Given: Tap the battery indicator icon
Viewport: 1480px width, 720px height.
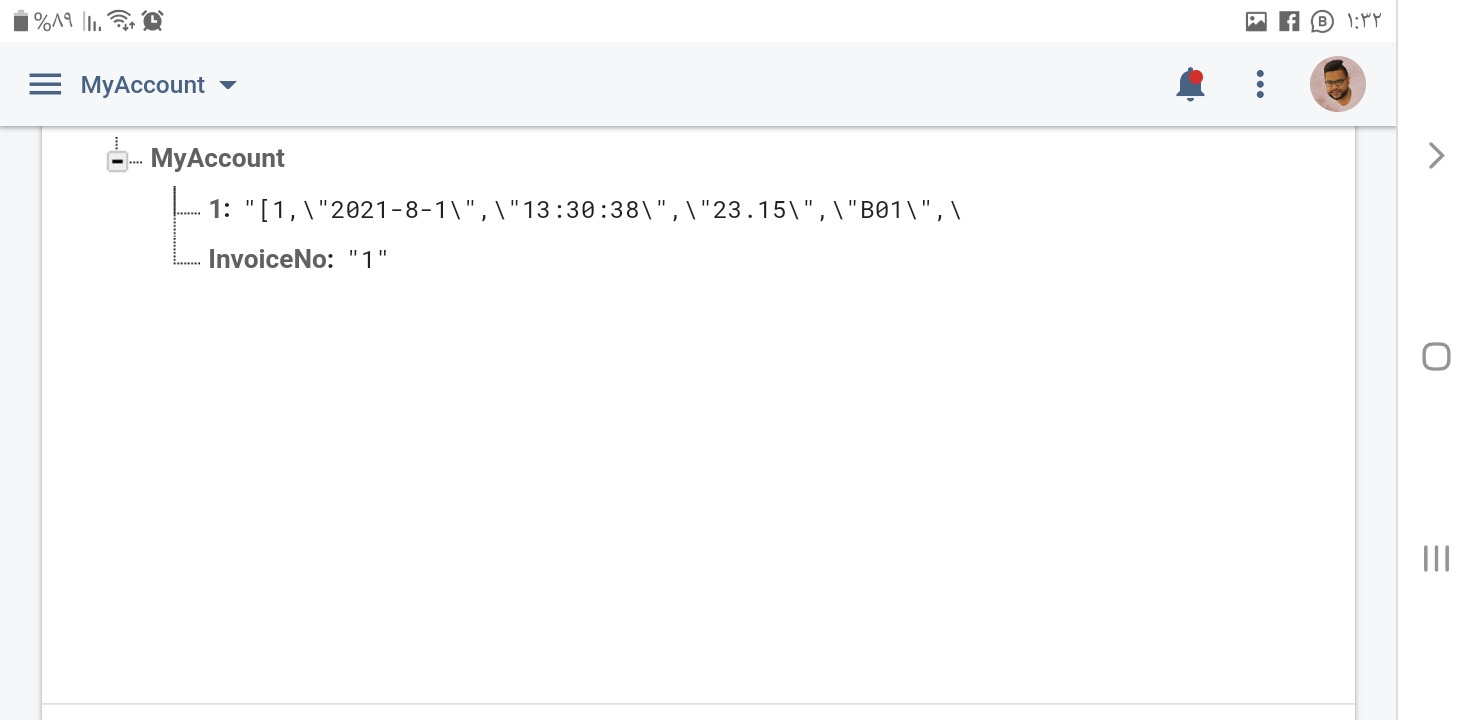Looking at the screenshot, I should click(21, 21).
